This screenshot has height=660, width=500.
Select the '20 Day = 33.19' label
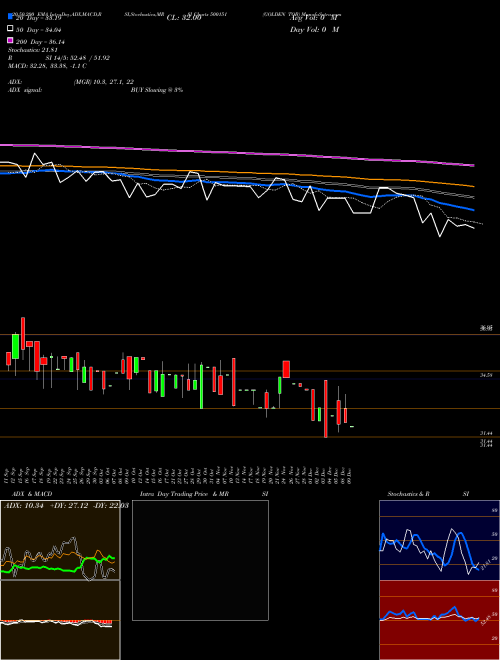38,18
